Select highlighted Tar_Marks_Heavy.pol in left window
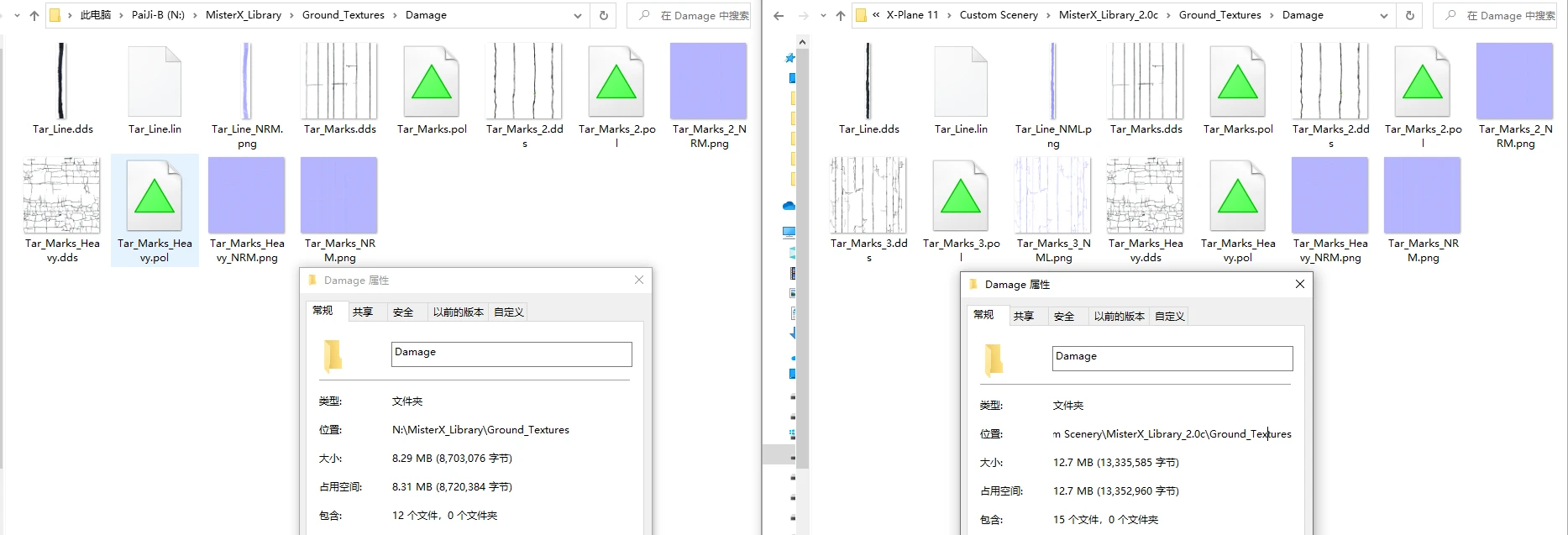 pyautogui.click(x=155, y=210)
